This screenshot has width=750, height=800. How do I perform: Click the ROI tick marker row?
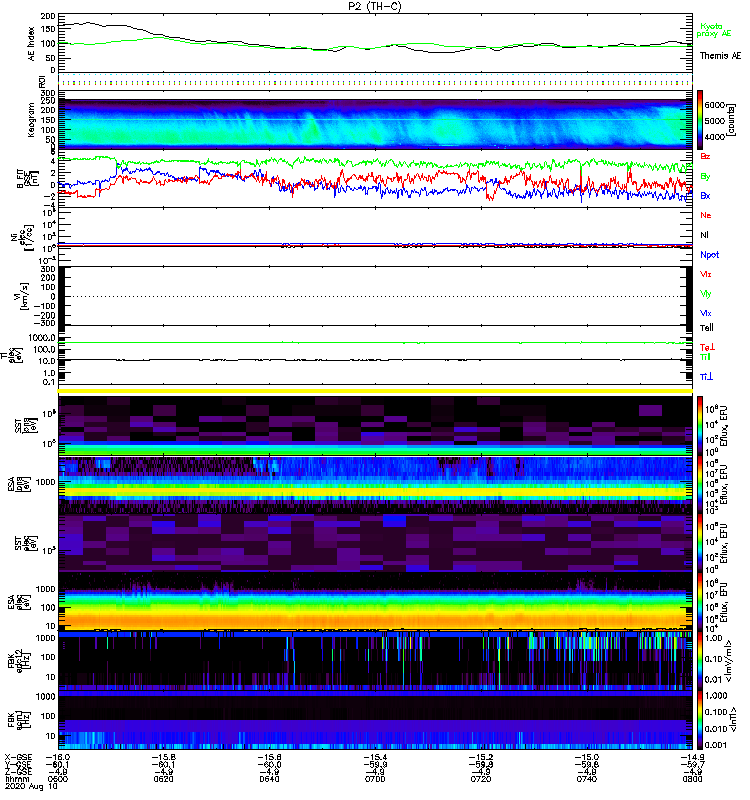click(x=375, y=82)
